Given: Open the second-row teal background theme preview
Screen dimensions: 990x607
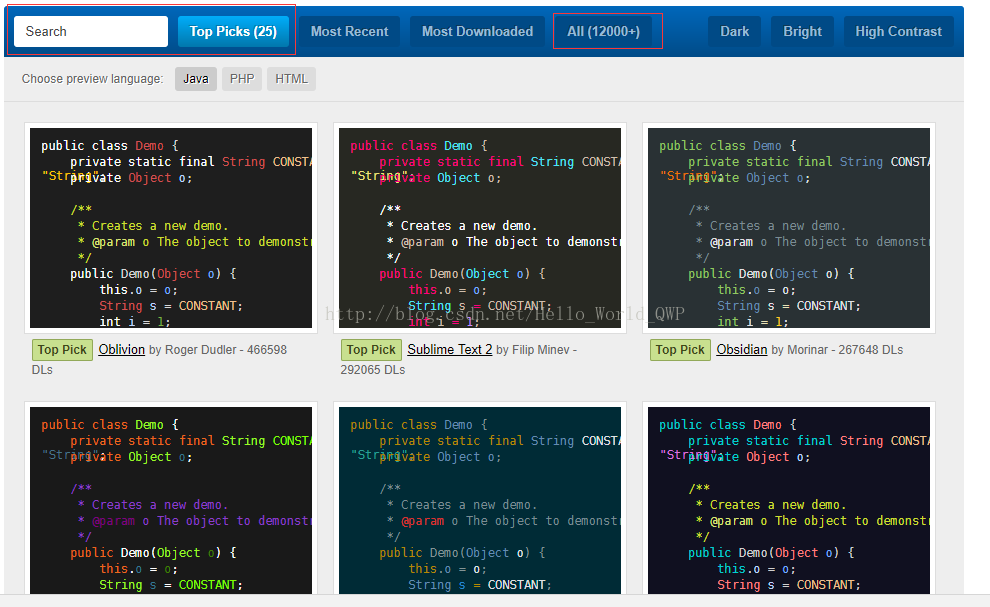Looking at the screenshot, I should pos(480,499).
